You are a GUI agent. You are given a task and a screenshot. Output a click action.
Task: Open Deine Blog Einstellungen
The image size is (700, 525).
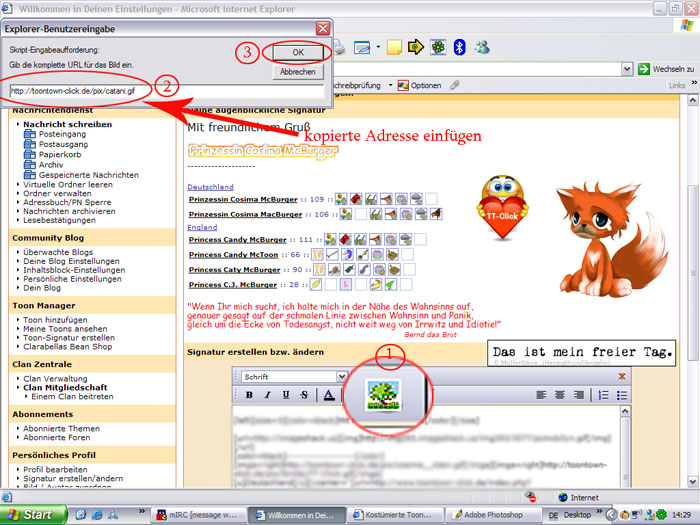pos(71,261)
